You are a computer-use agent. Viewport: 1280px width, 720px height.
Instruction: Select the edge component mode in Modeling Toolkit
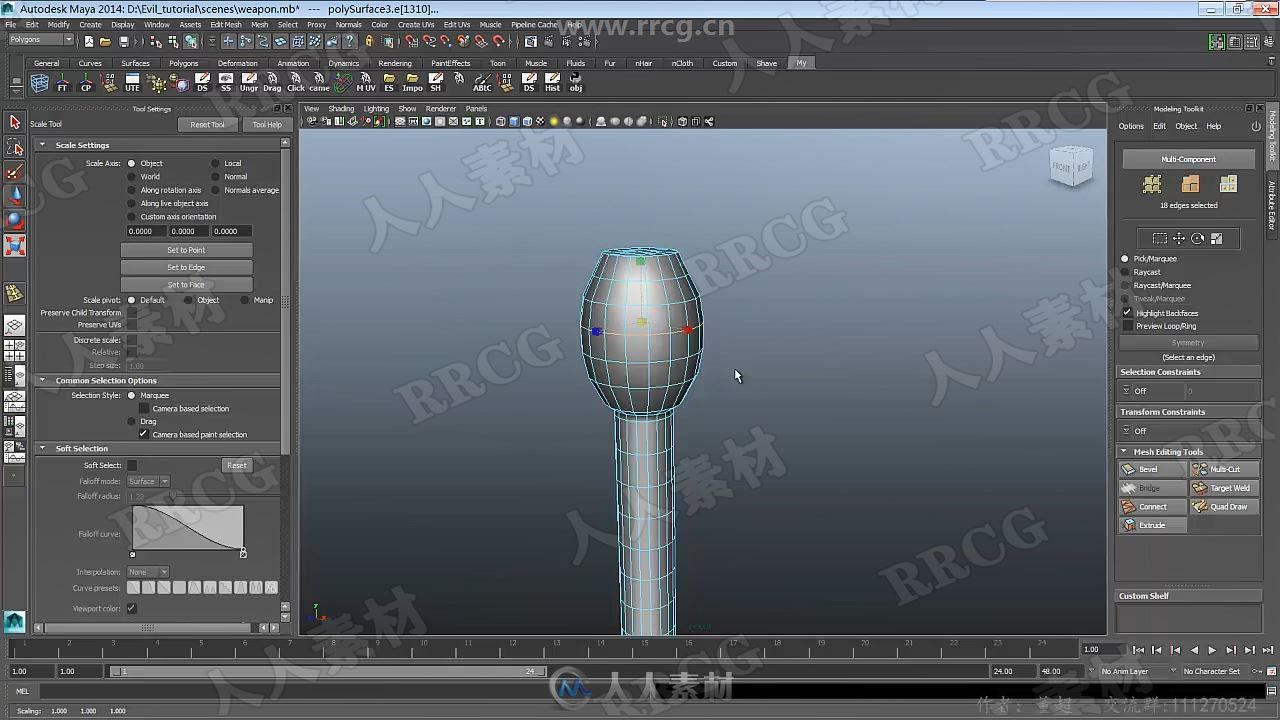click(1190, 184)
